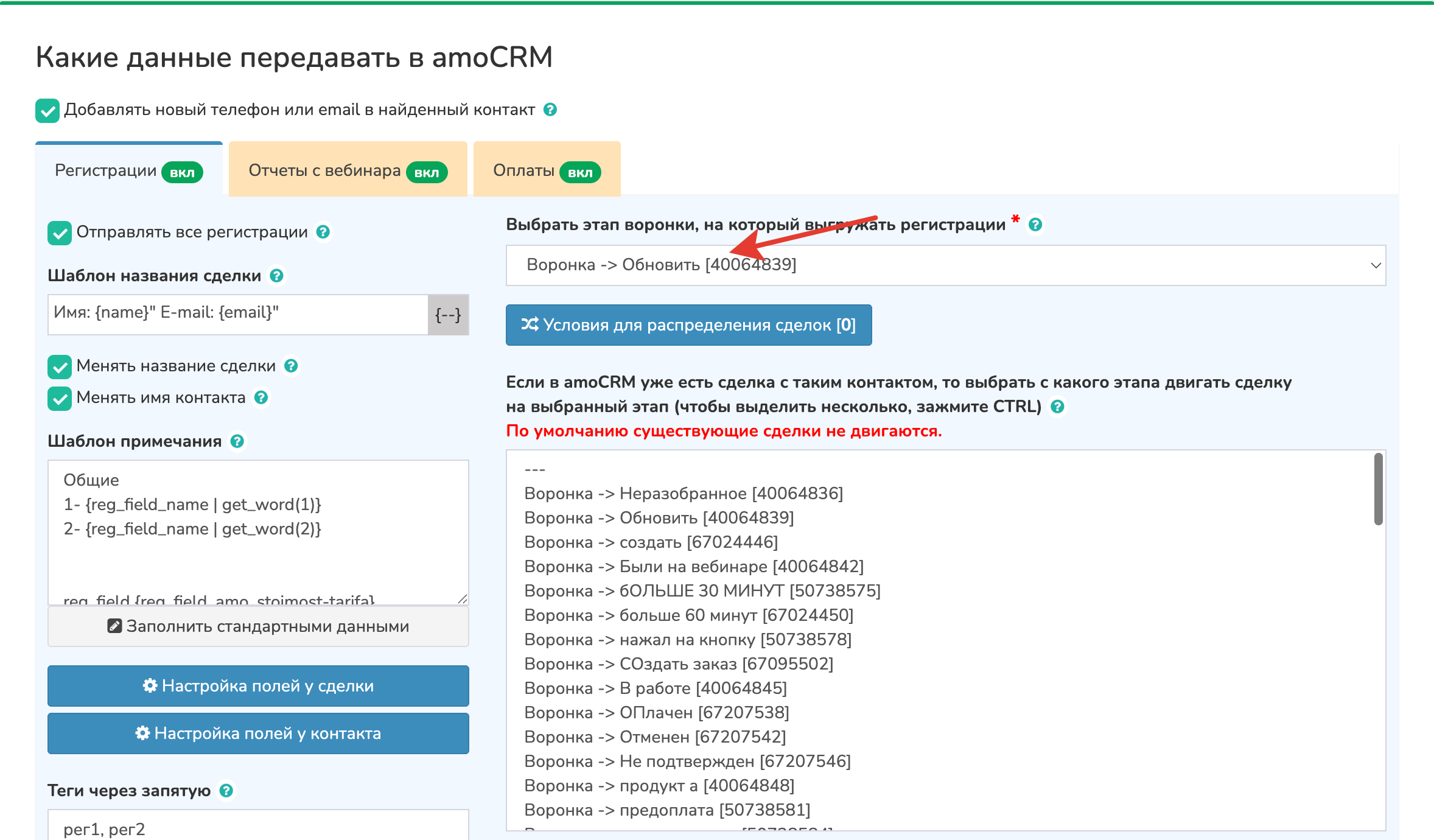The width and height of the screenshot is (1434, 840).
Task: Open the 'Оплаты' tab
Action: click(x=546, y=170)
